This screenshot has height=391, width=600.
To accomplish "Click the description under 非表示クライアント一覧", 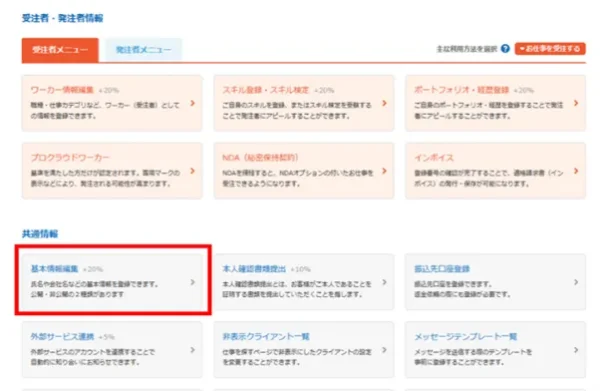I will pyautogui.click(x=297, y=357).
